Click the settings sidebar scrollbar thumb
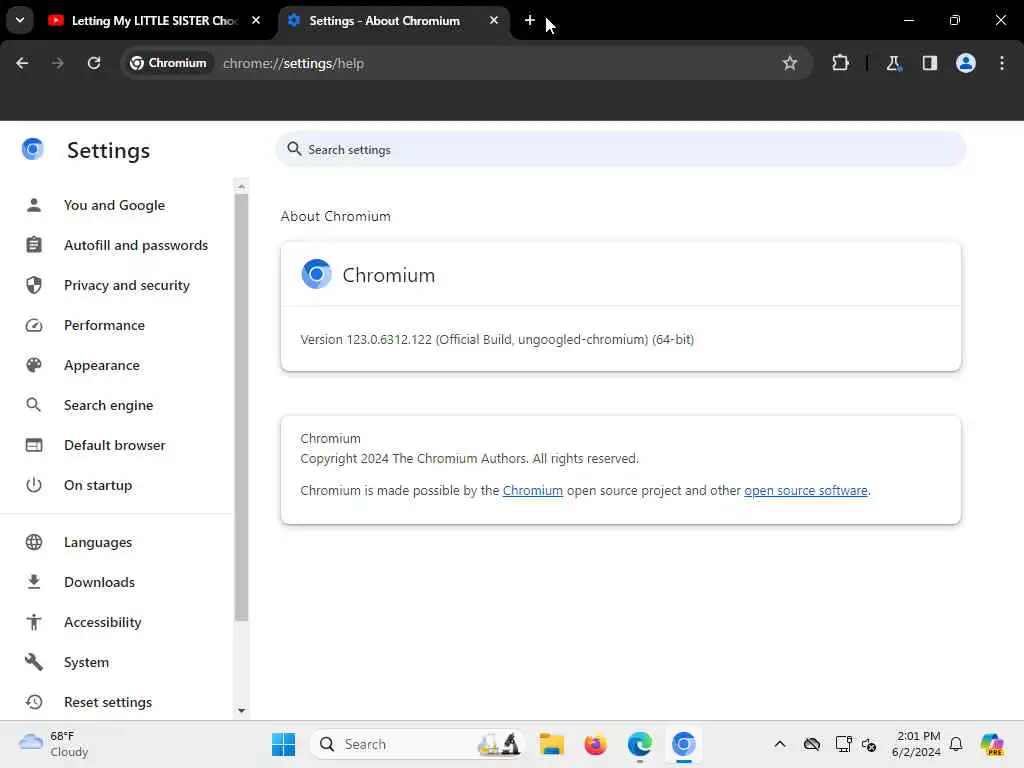The image size is (1024, 768). tap(242, 407)
